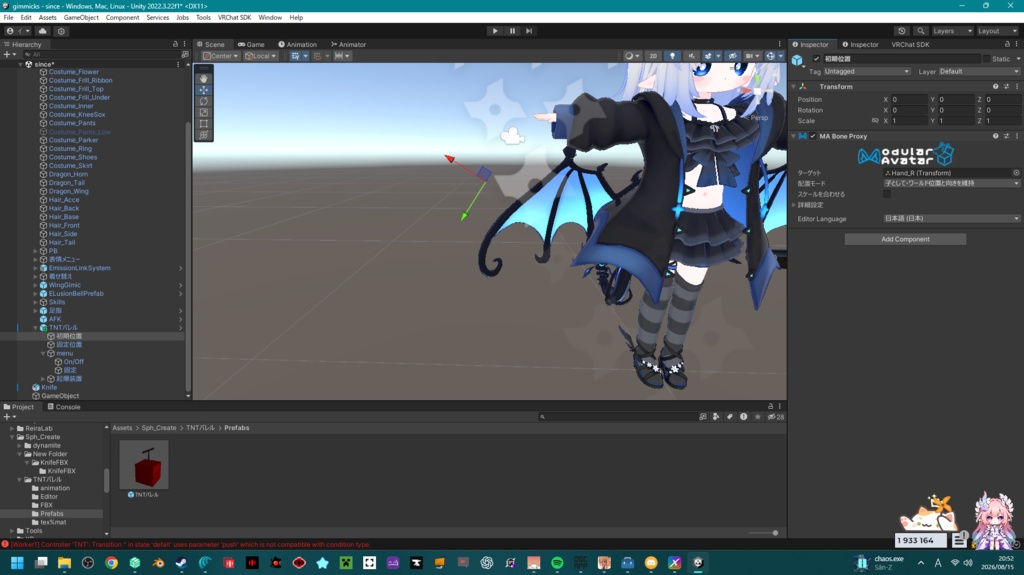Open the 配置モード dropdown

click(x=952, y=184)
